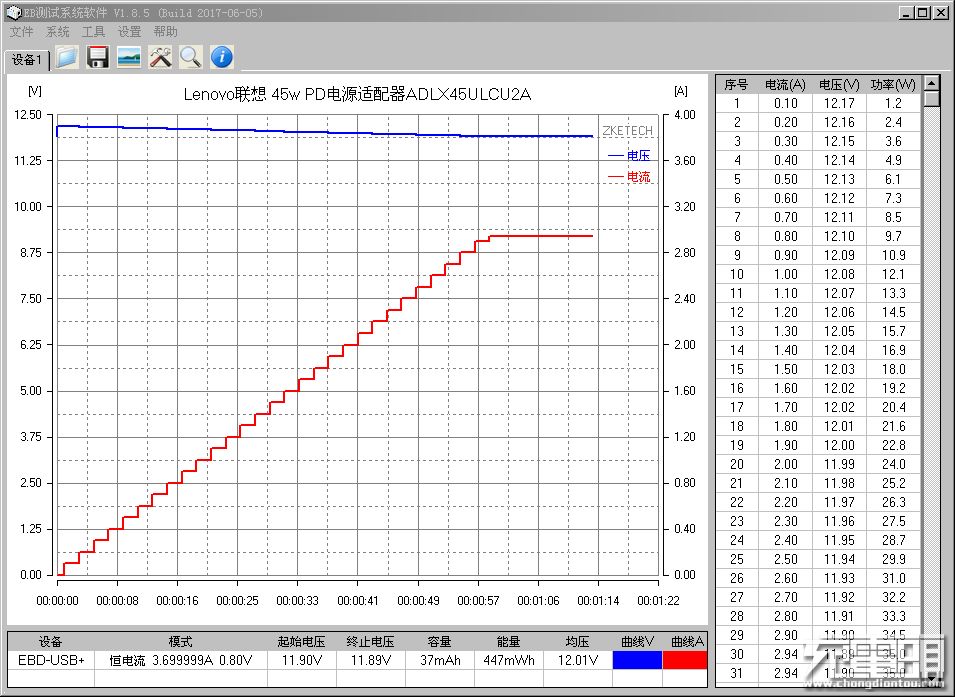Select row 8 voltage 12.10
Image resolution: width=955 pixels, height=697 pixels.
click(839, 236)
